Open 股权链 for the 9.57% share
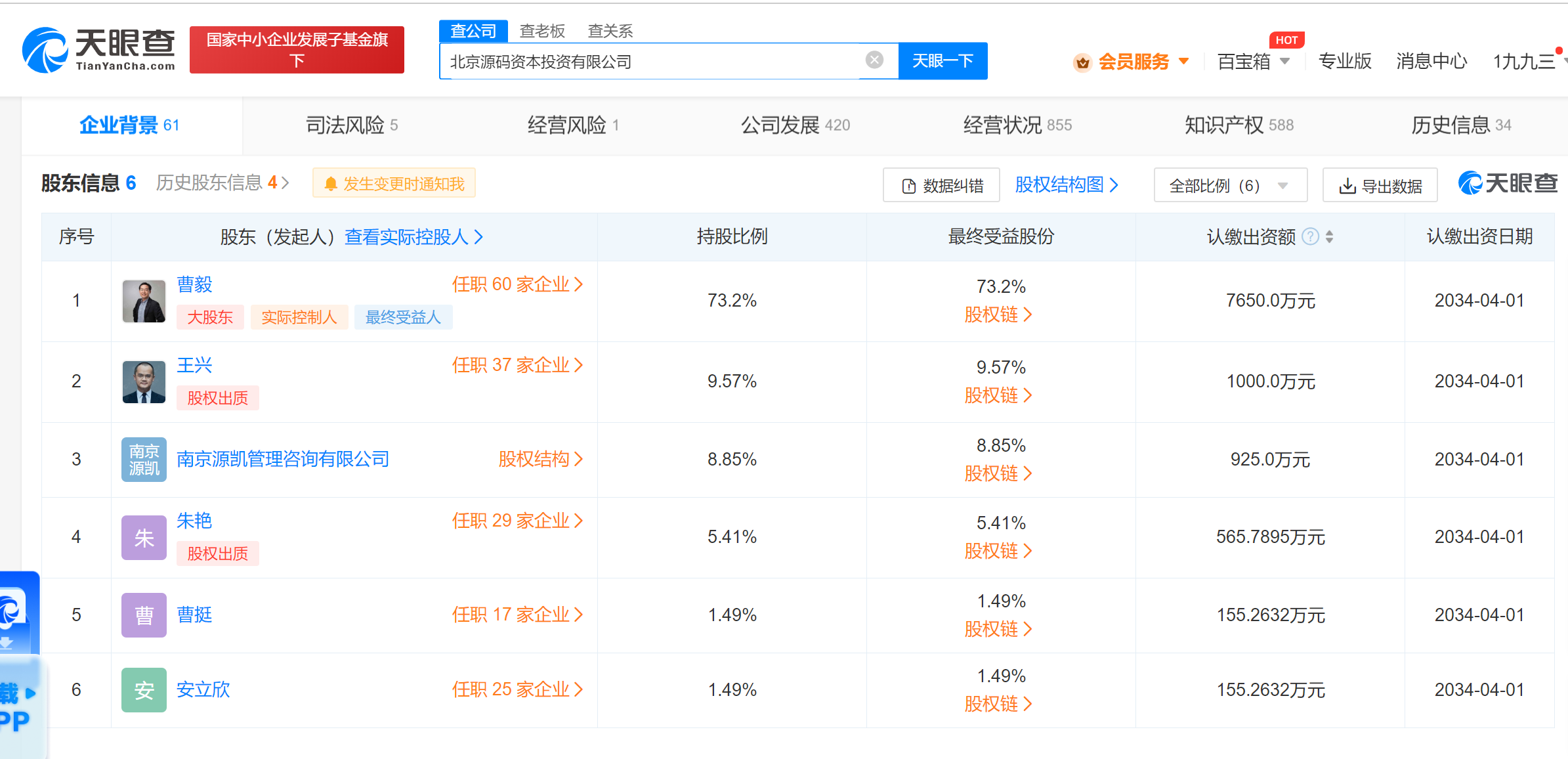The height and width of the screenshot is (759, 1568). click(x=998, y=395)
